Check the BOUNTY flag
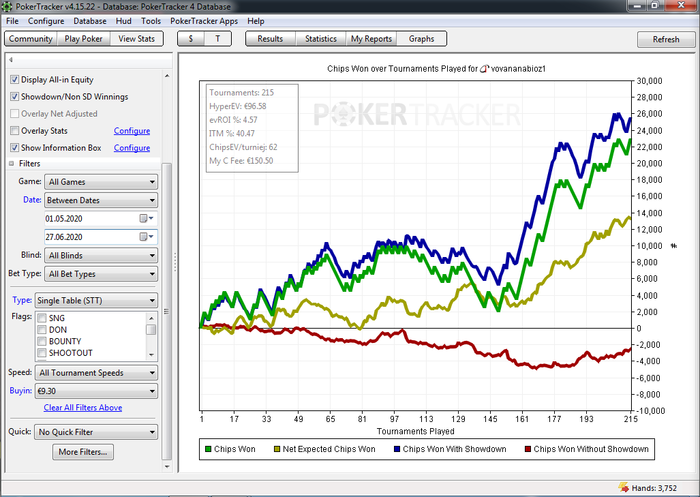Image resolution: width=700 pixels, height=497 pixels. [42, 341]
